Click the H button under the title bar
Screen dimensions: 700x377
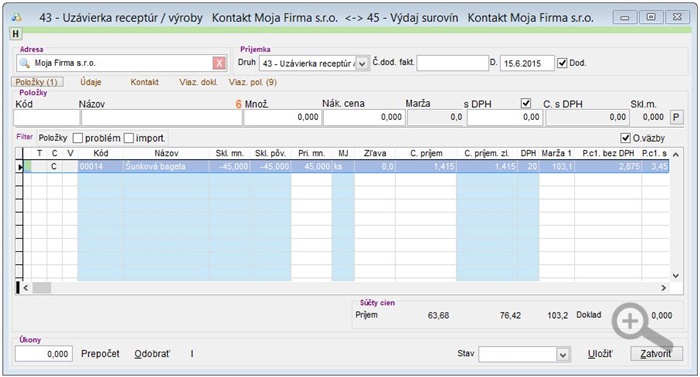click(16, 34)
